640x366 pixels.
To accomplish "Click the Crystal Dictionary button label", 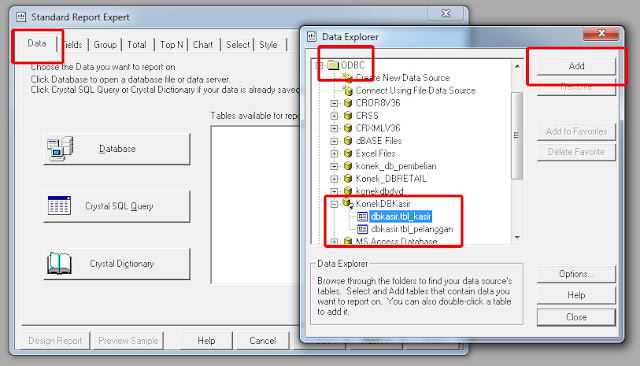I will pyautogui.click(x=122, y=264).
